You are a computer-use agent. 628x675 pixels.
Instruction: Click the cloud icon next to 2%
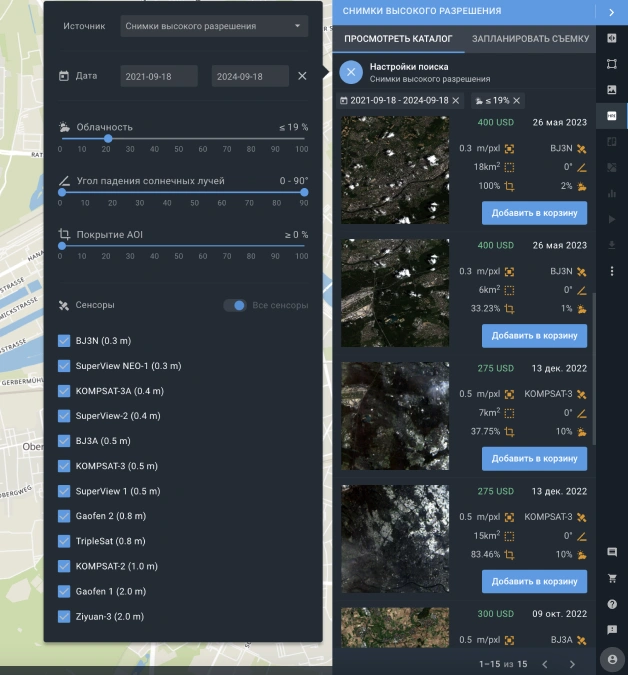click(582, 186)
